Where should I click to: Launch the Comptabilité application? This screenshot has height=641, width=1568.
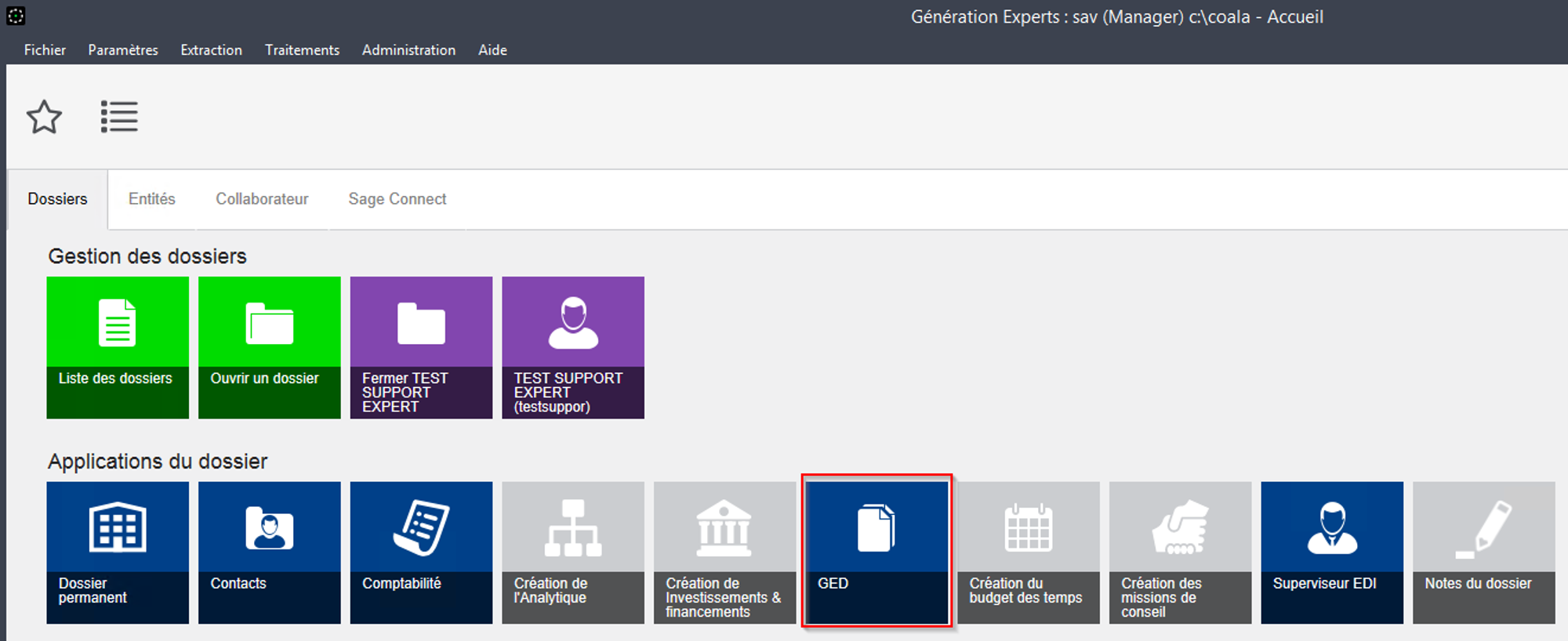[421, 552]
